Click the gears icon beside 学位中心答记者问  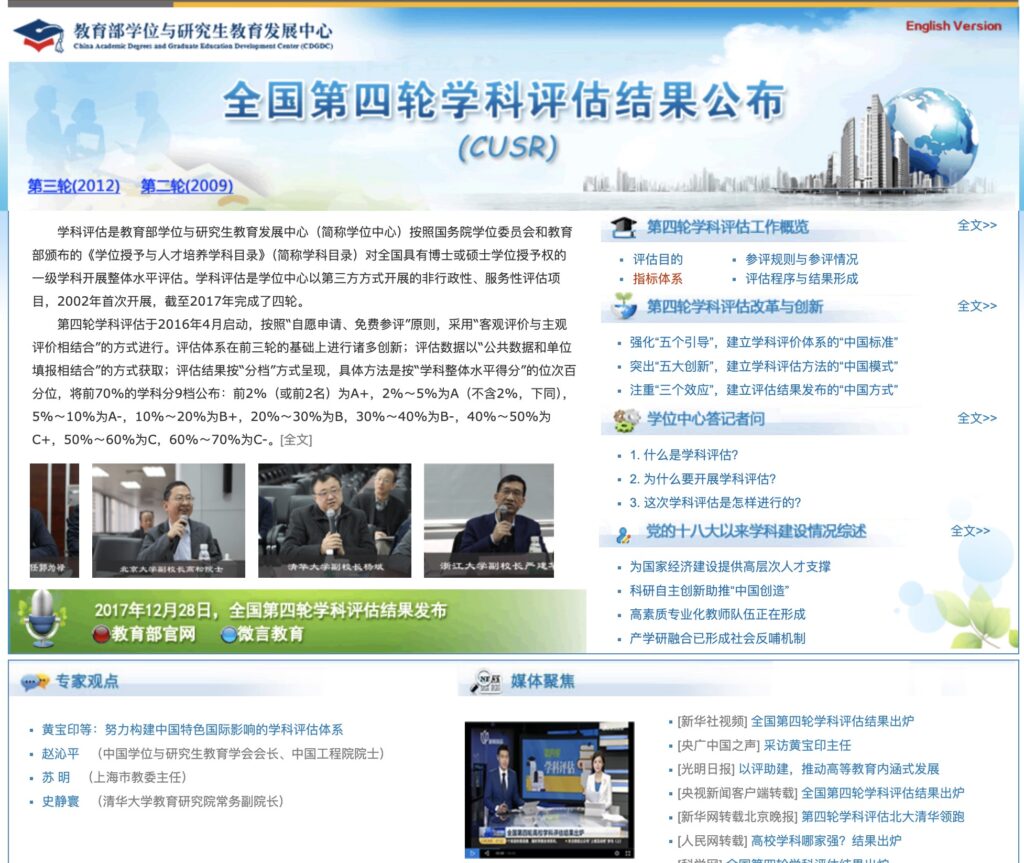626,419
